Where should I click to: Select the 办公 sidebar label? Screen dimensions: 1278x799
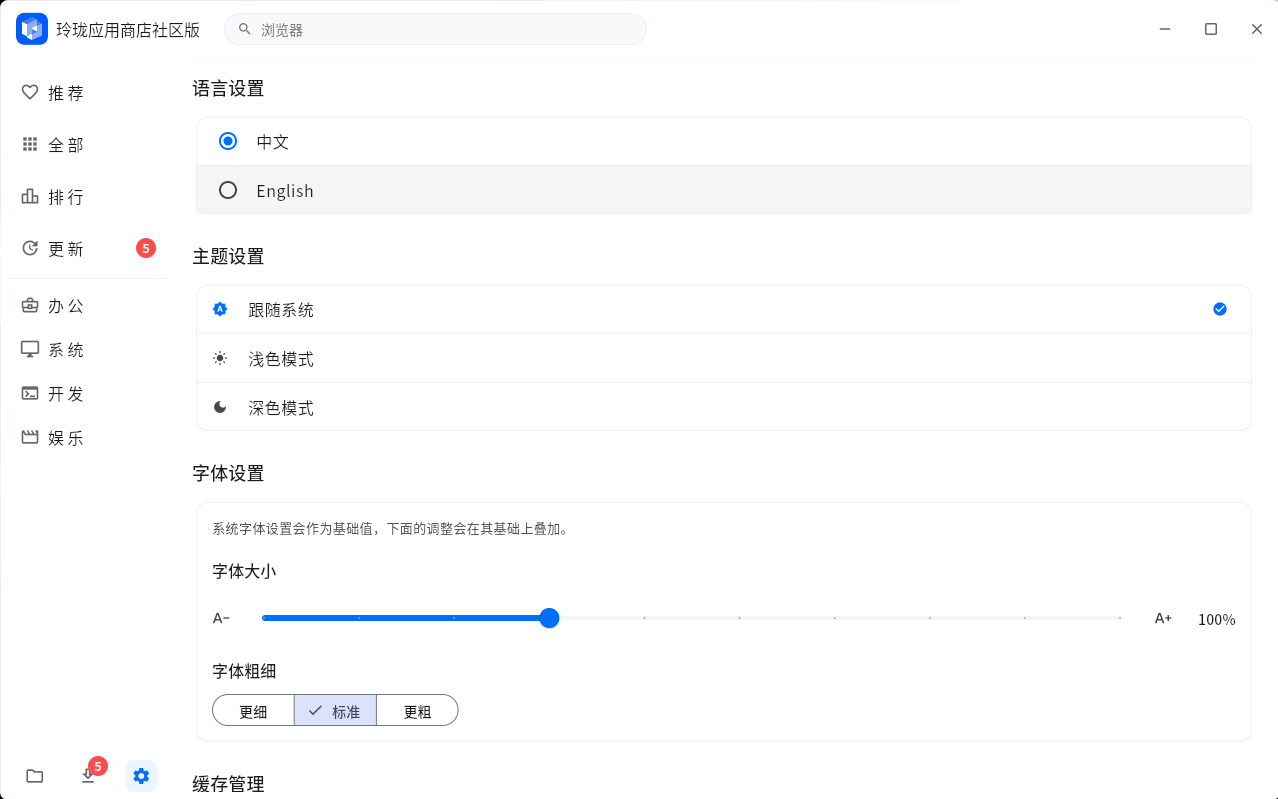(x=66, y=306)
